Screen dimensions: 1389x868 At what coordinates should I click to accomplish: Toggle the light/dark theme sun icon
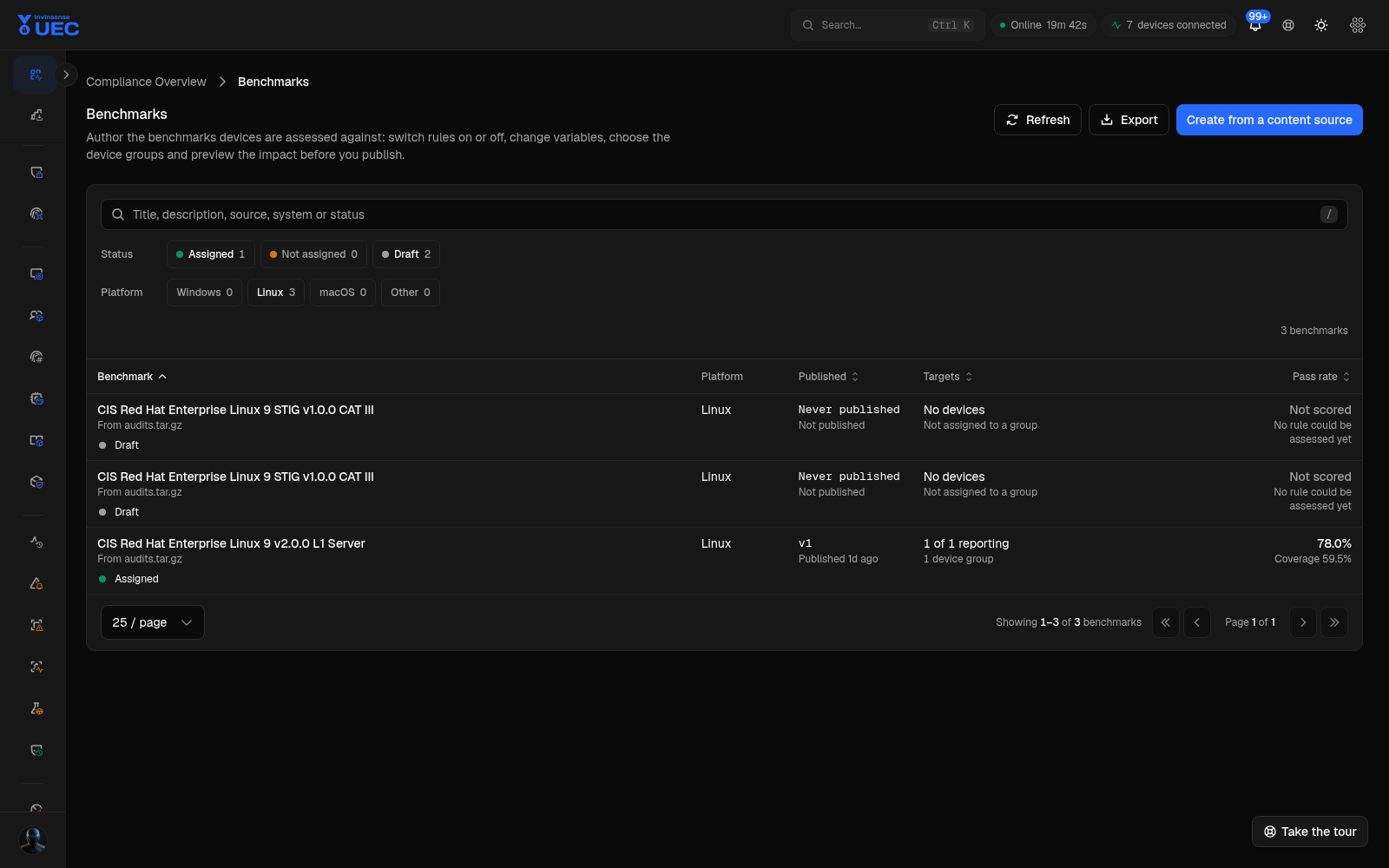tap(1321, 25)
